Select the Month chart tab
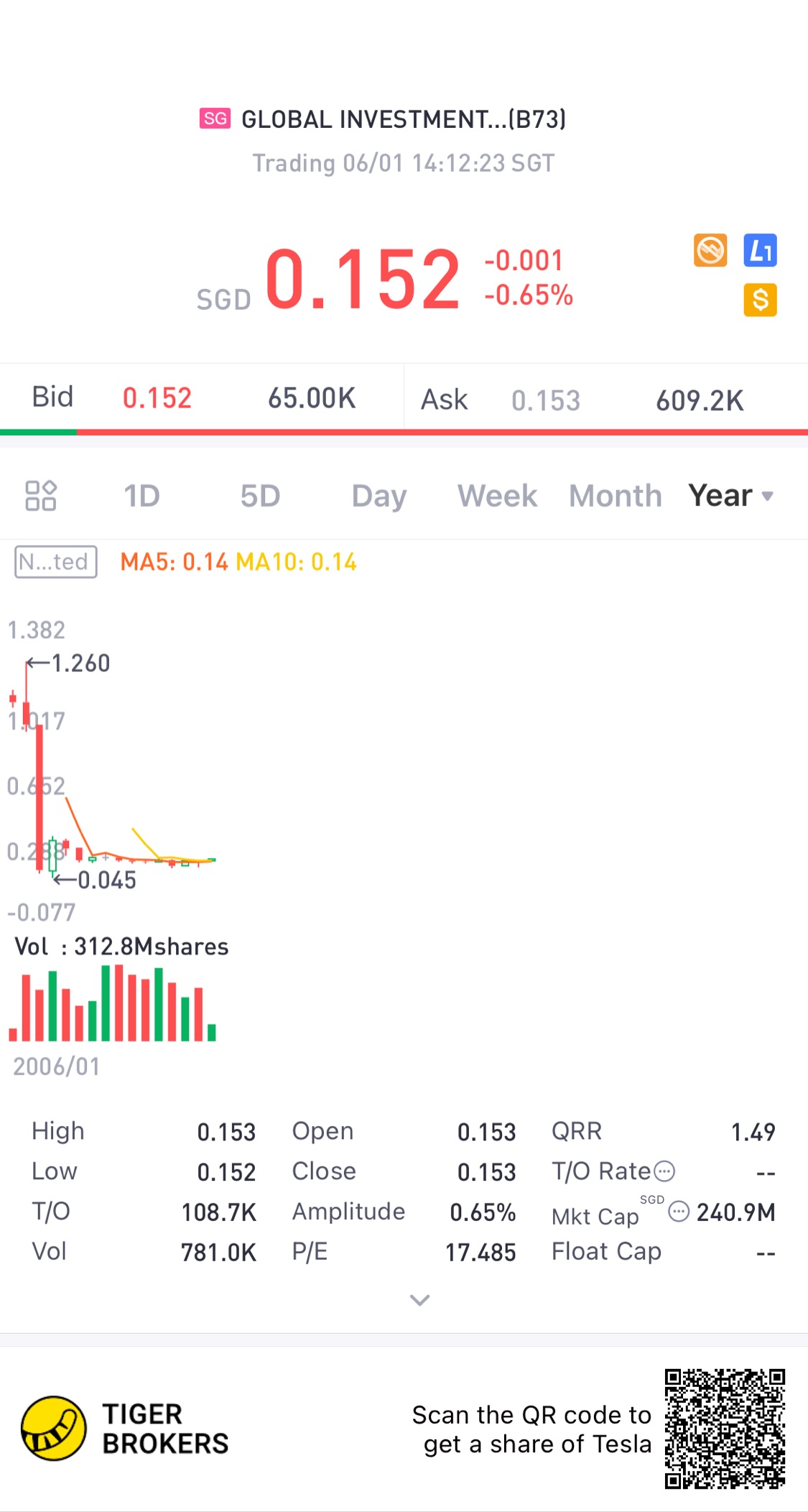The image size is (808, 1512). 615,496
